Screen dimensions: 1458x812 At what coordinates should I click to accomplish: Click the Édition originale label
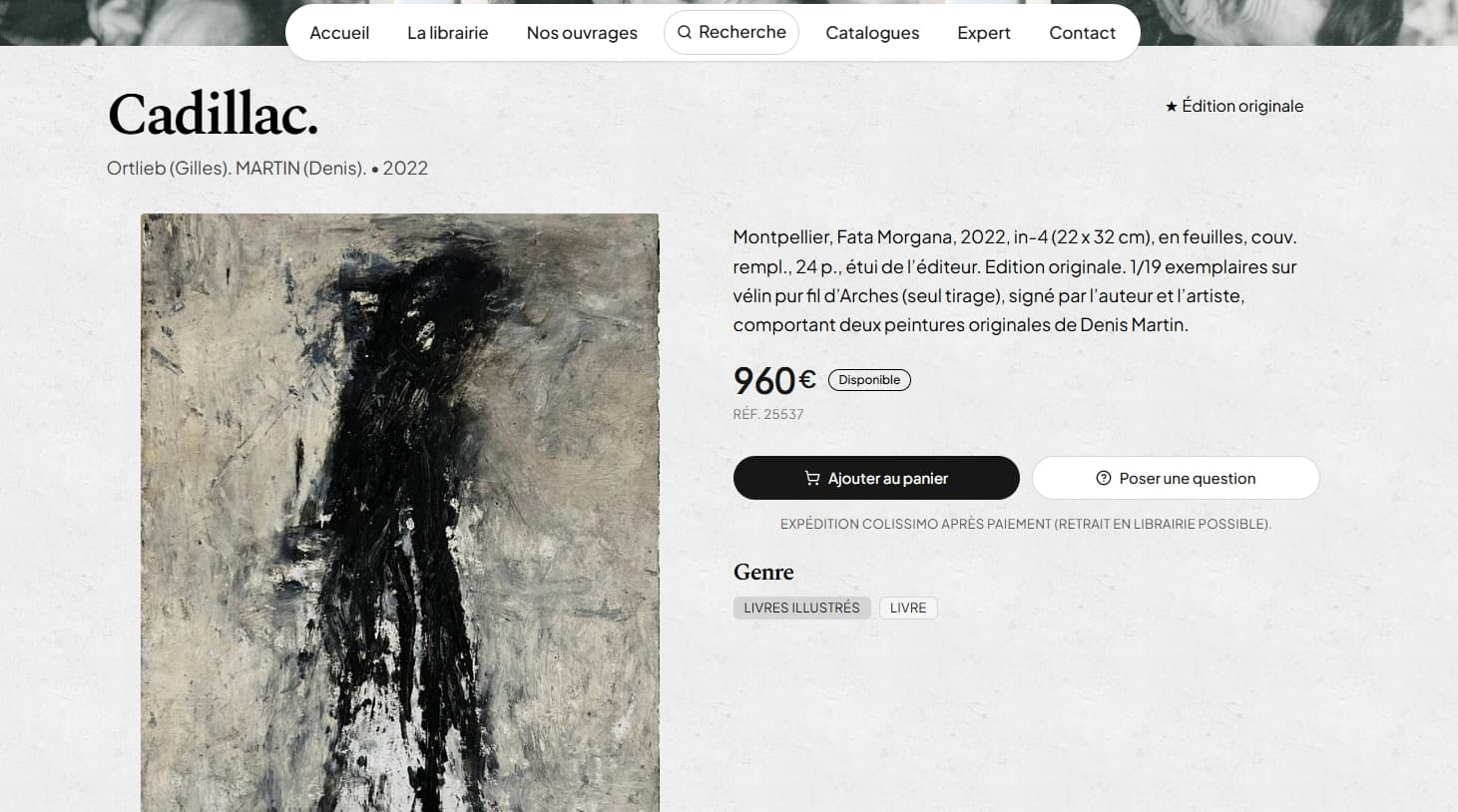click(1242, 106)
